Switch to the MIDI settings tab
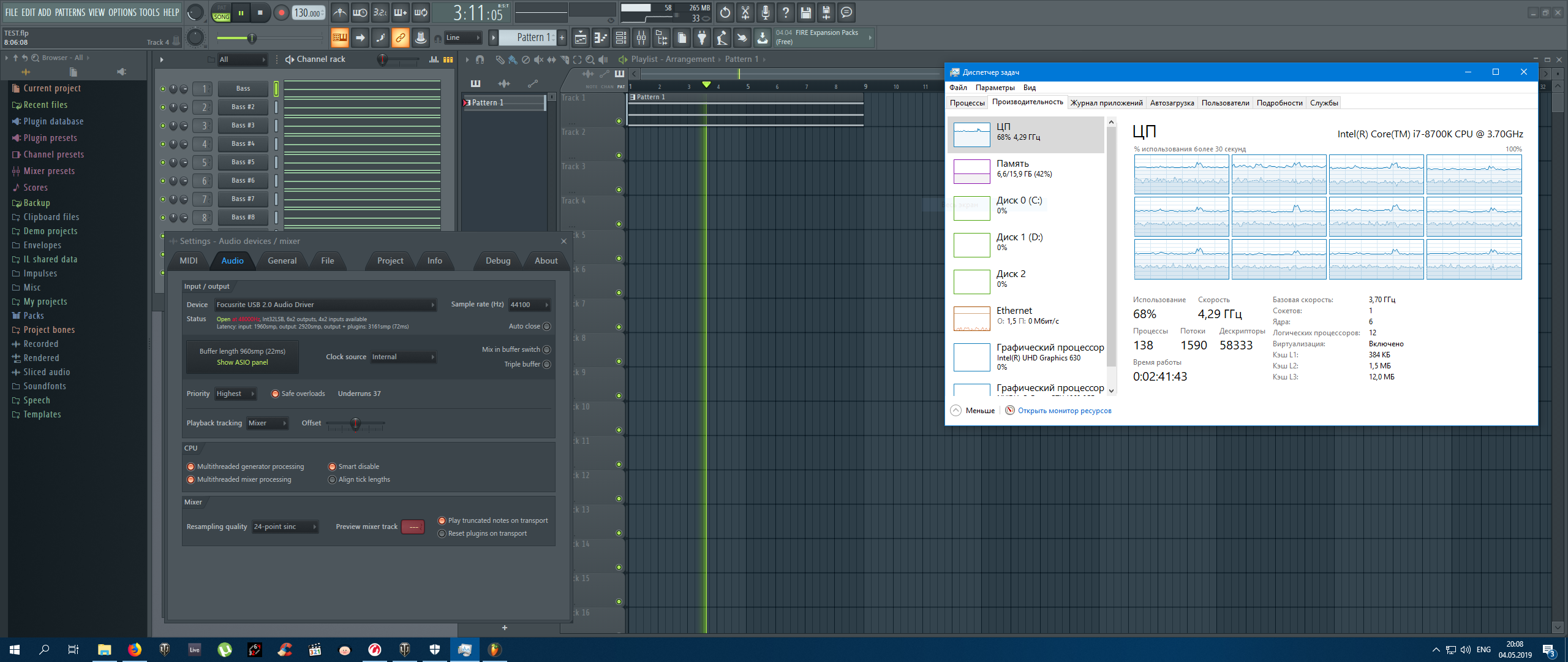 click(x=189, y=261)
